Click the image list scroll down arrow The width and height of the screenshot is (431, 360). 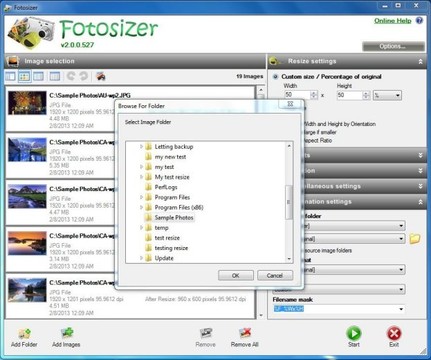click(x=261, y=315)
